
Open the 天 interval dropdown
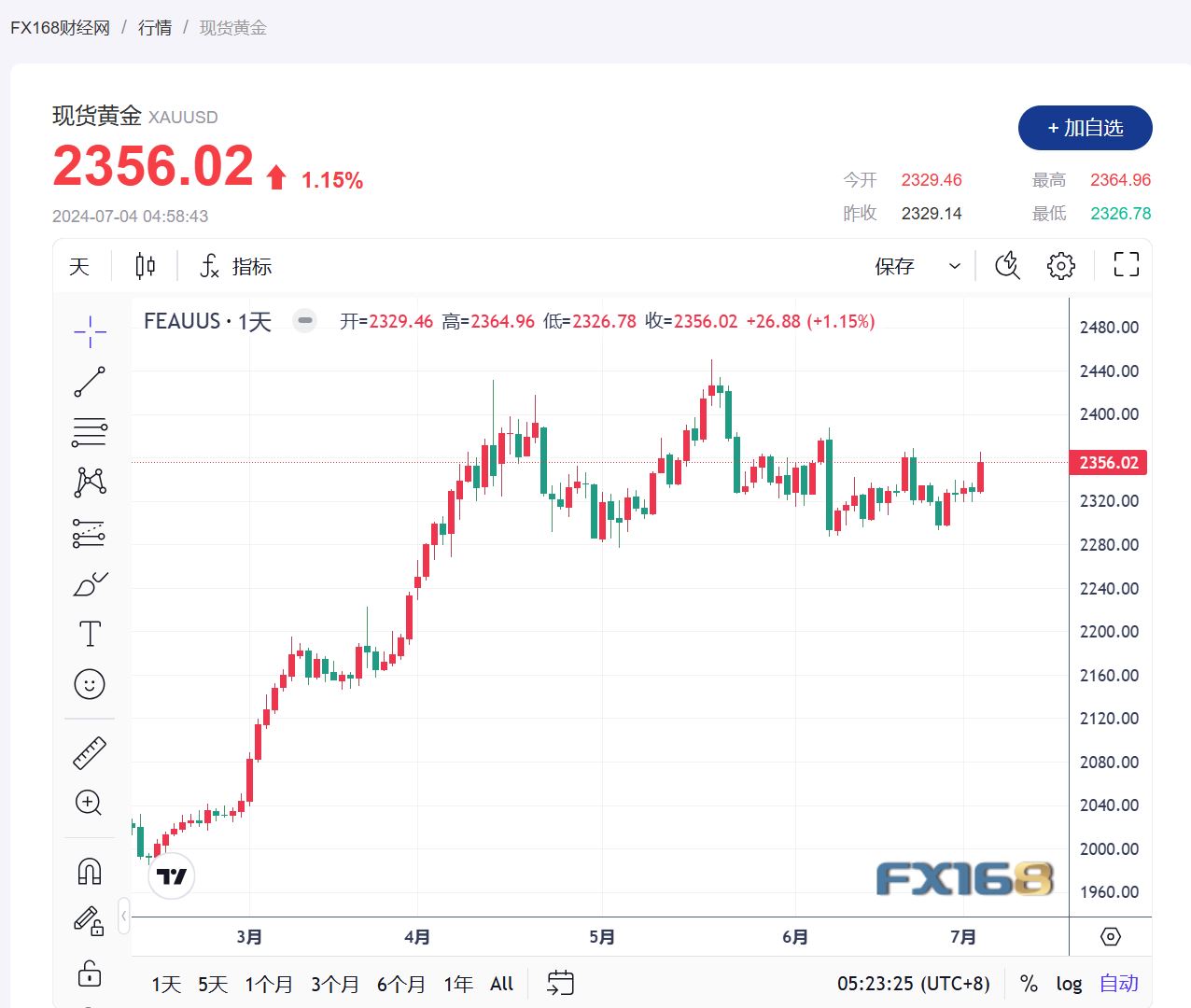[x=79, y=266]
